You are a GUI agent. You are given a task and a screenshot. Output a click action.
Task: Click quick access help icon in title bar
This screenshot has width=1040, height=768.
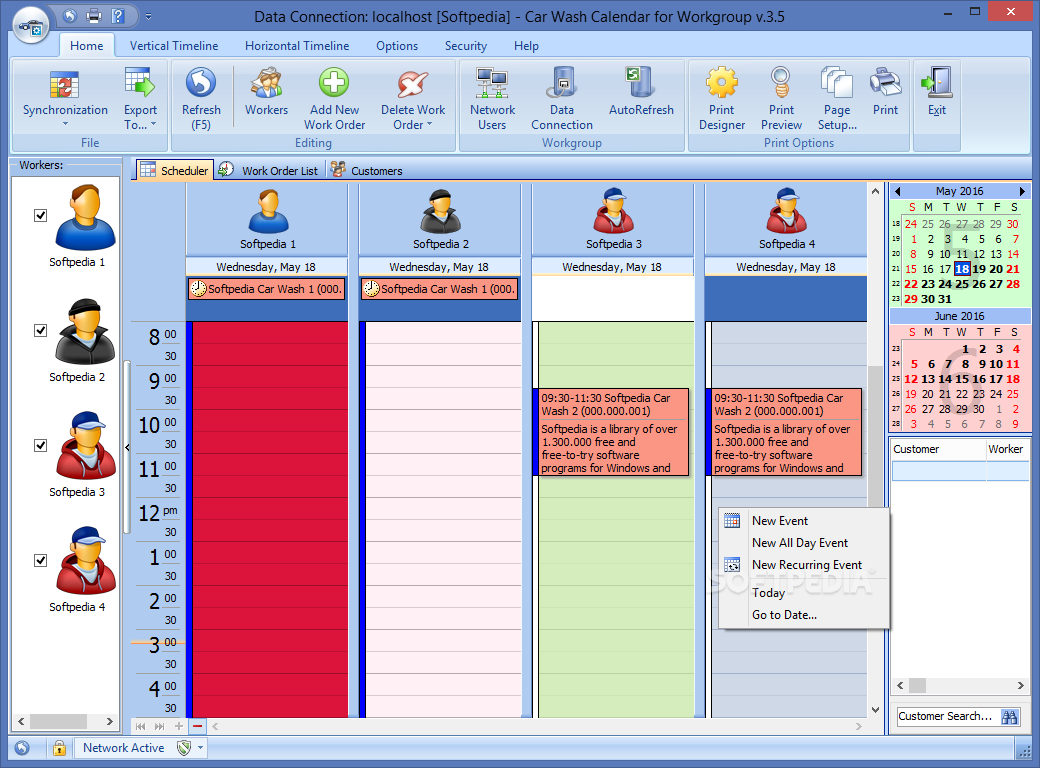118,15
